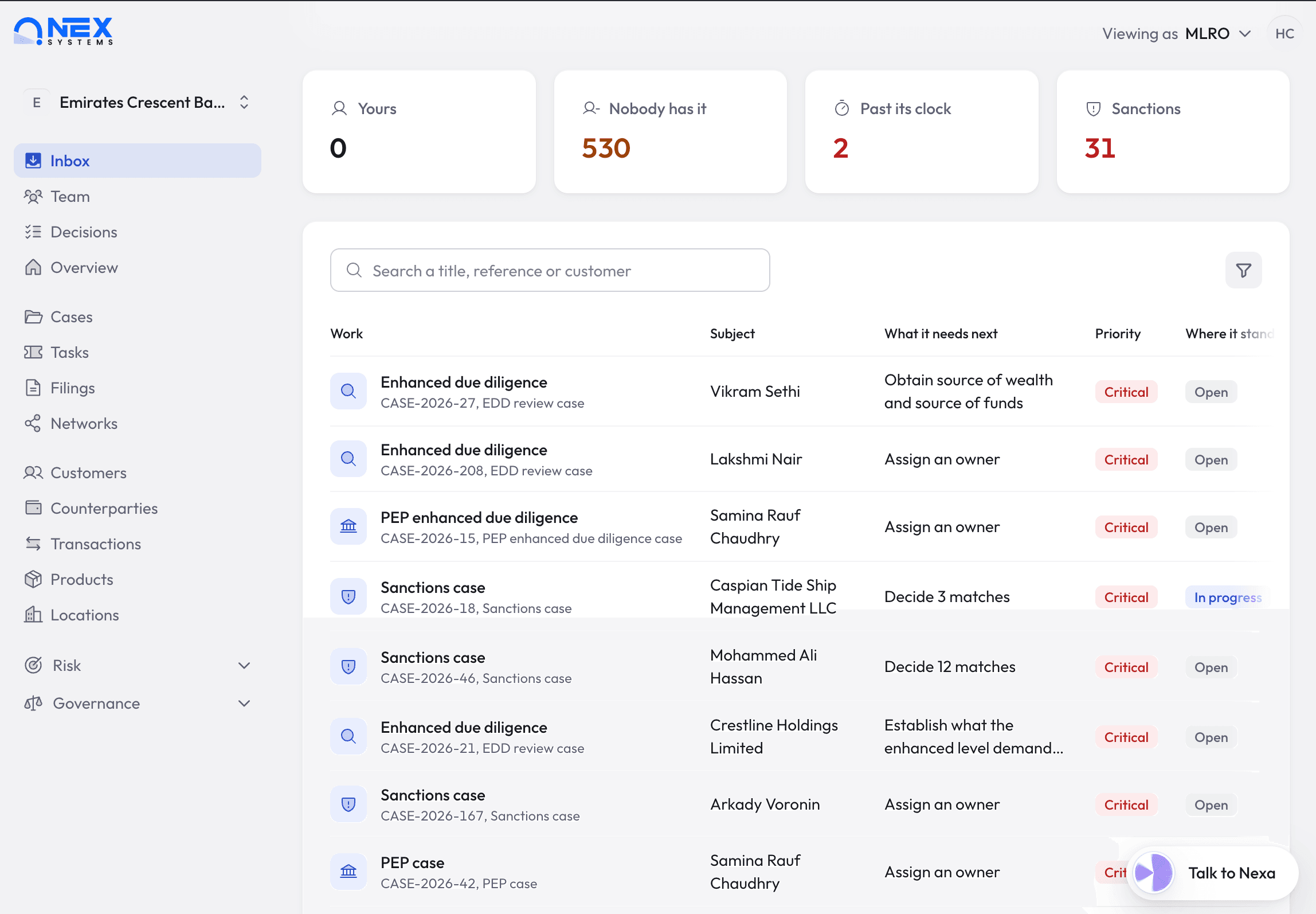Expand the Risk section chevron
This screenshot has height=914, width=1316.
244,666
